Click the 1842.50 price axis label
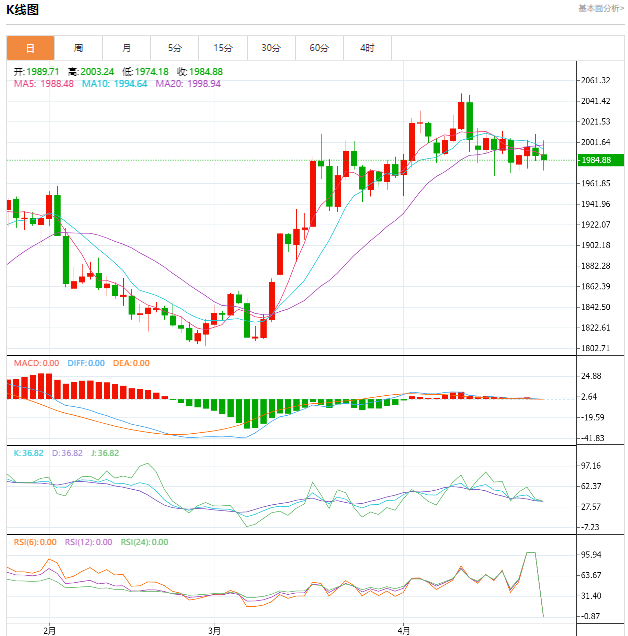Image resolution: width=628 pixels, height=636 pixels. [x=596, y=307]
